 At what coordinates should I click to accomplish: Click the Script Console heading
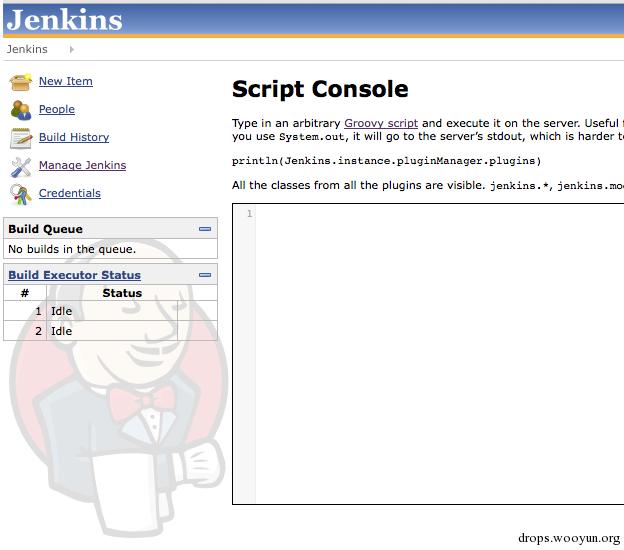(x=320, y=89)
